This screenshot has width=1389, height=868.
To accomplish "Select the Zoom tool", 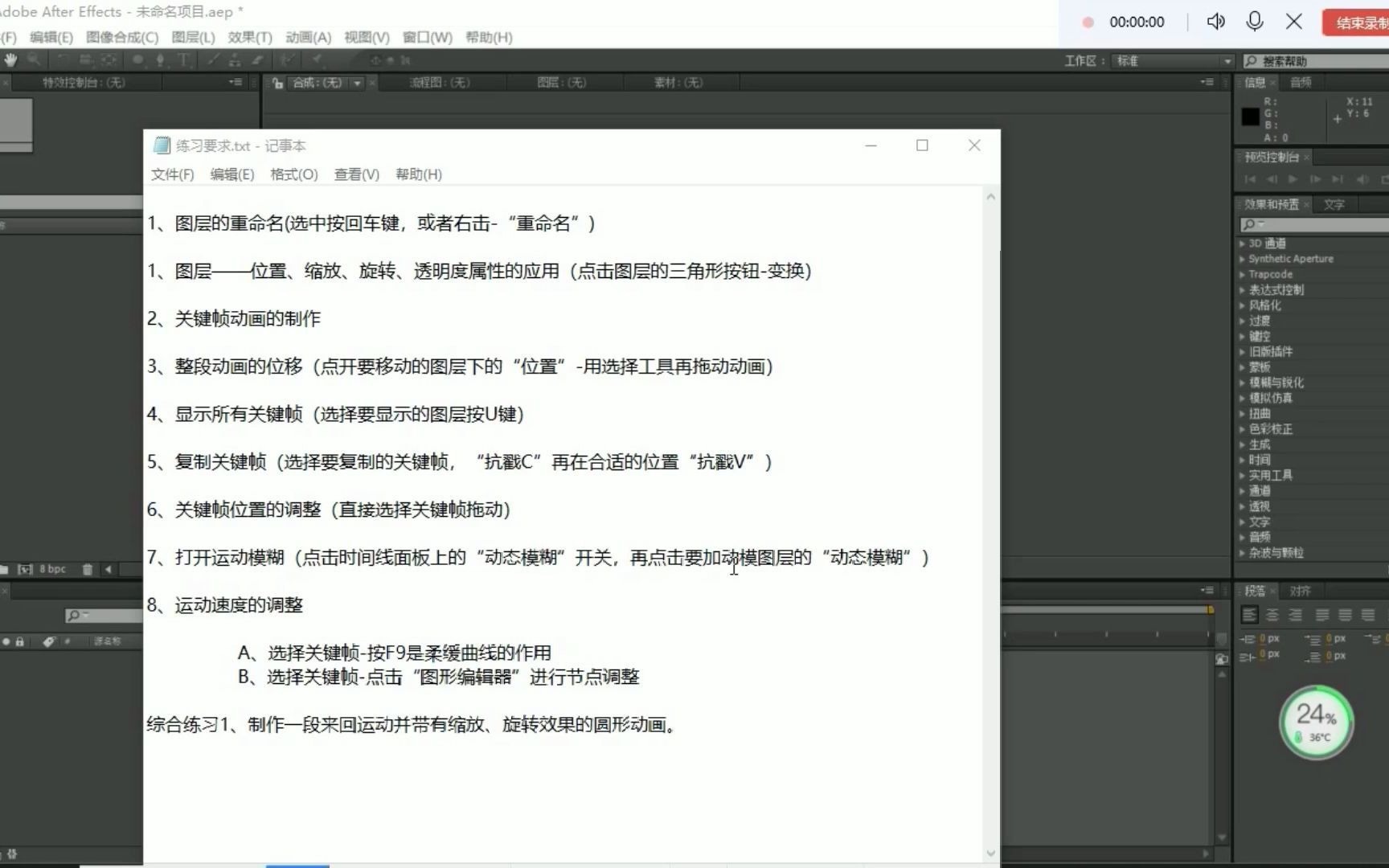I will (34, 59).
